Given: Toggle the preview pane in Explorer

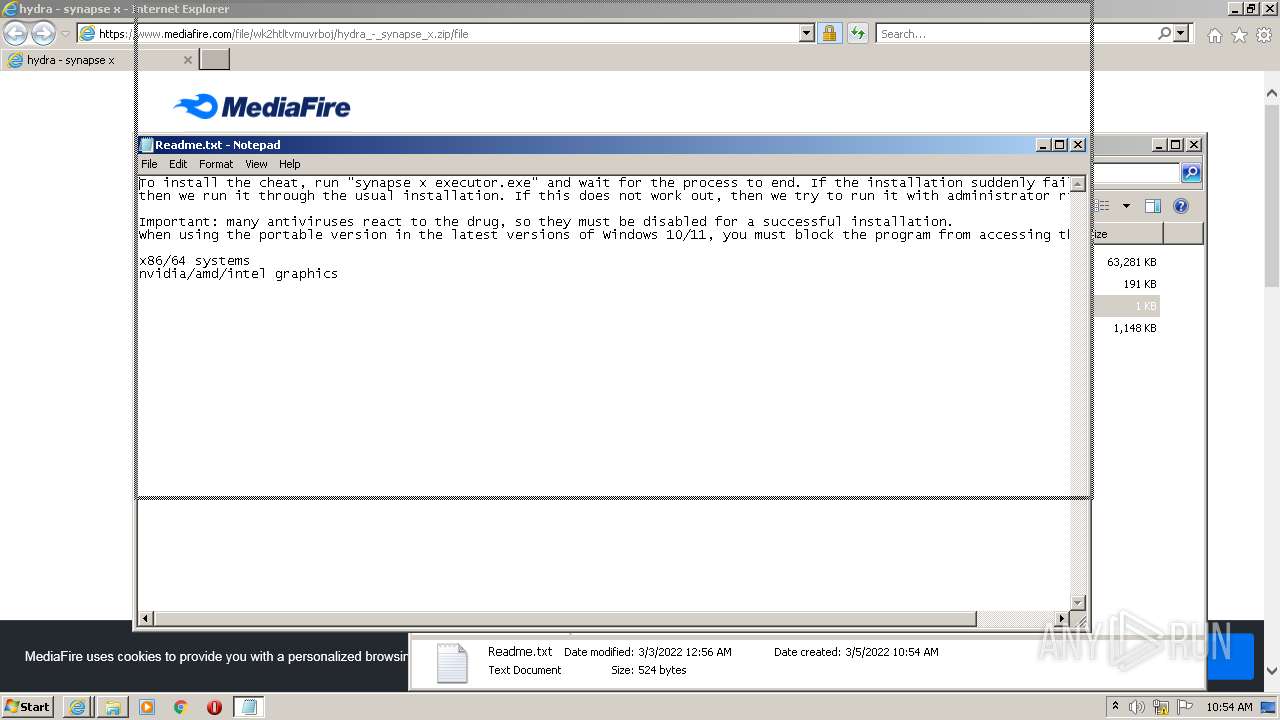Looking at the screenshot, I should [x=1152, y=206].
